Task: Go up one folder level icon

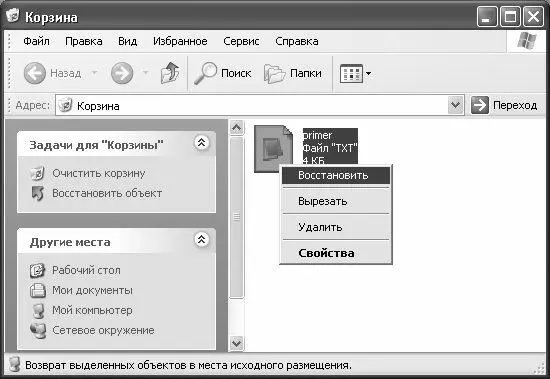Action: click(170, 73)
